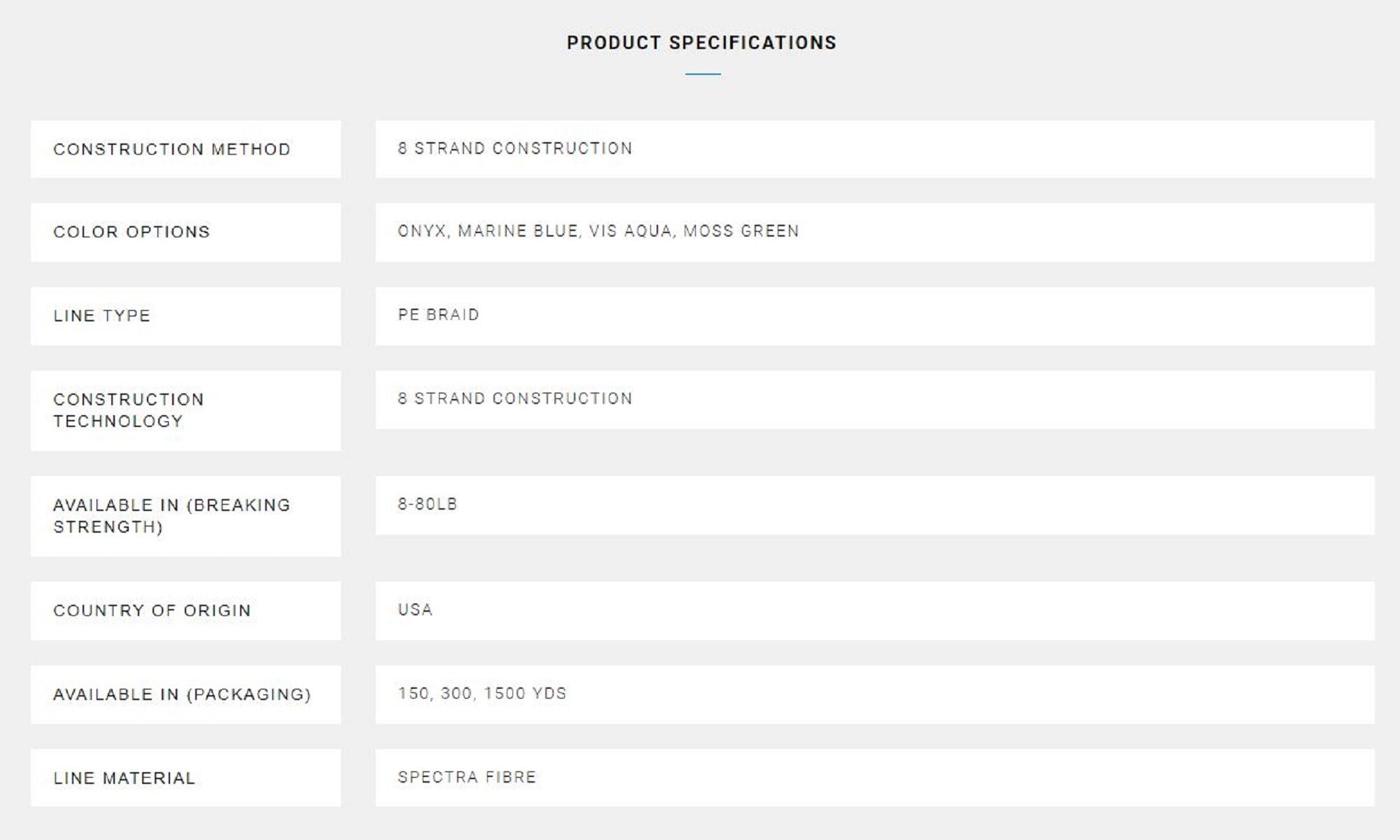Select the Color Options label

tap(132, 232)
